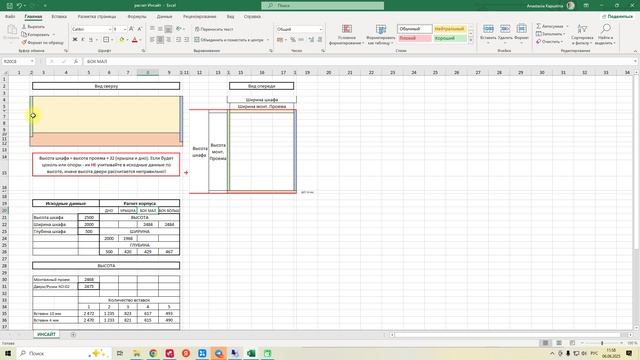The height and width of the screenshot is (360, 640).
Task: Click the cell borders icon
Action: (x=106, y=40)
